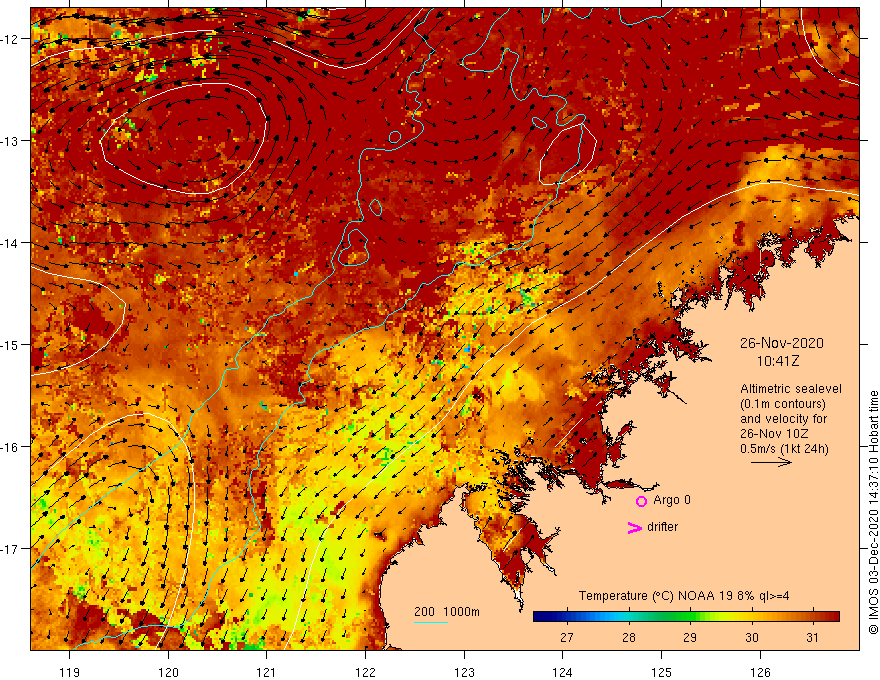Click the 122 longitude axis label
Image resolution: width=880 pixels, height=680 pixels.
(365, 672)
